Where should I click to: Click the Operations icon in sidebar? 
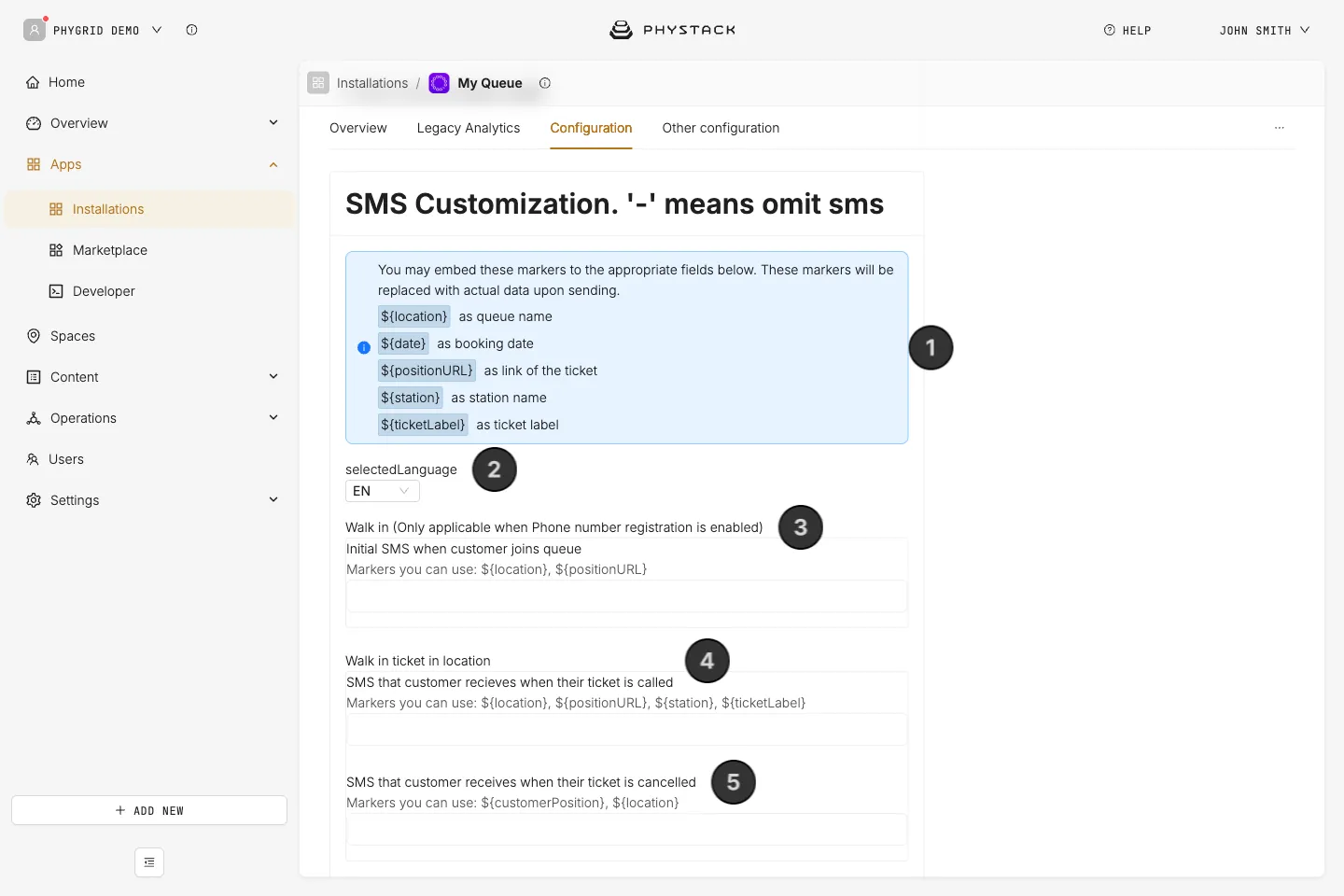(x=34, y=418)
